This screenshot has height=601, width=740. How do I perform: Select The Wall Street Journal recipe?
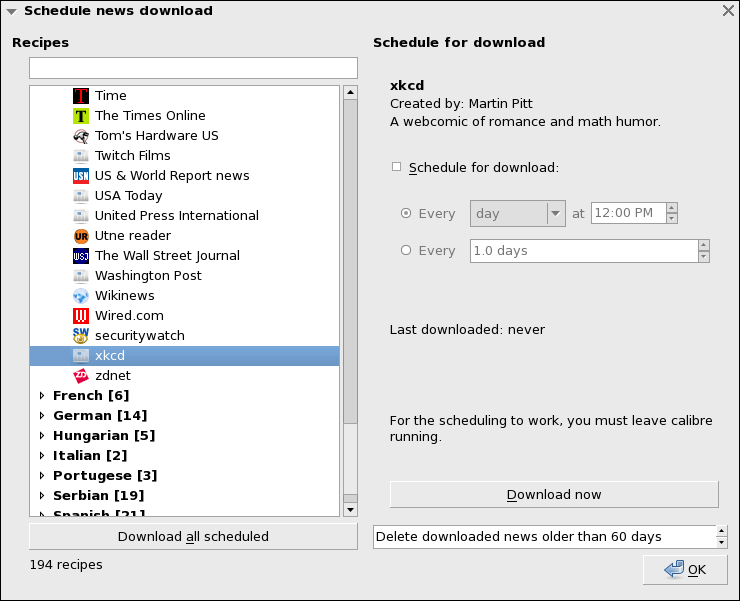click(168, 255)
